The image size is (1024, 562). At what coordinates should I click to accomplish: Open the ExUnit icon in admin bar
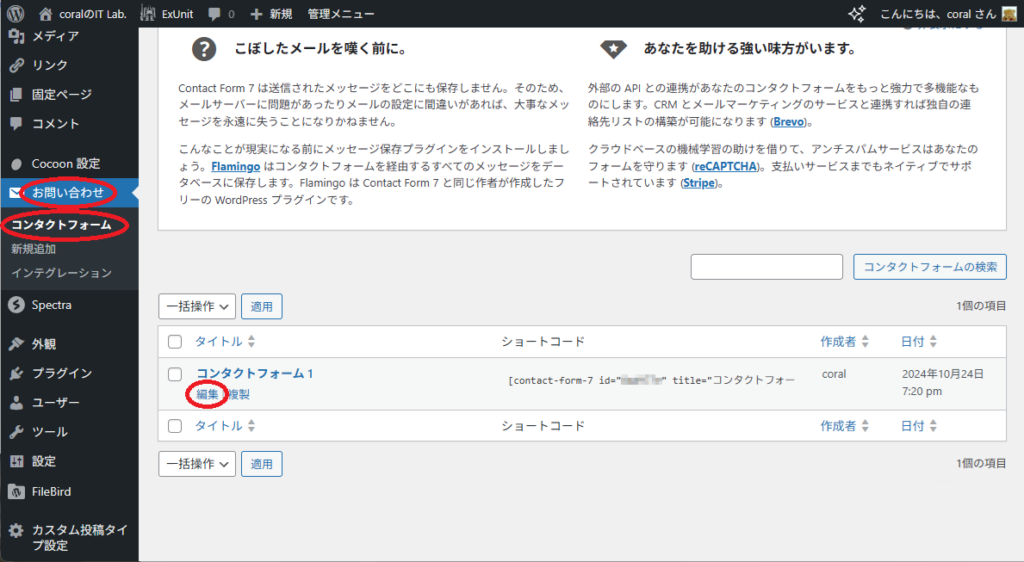click(x=148, y=13)
